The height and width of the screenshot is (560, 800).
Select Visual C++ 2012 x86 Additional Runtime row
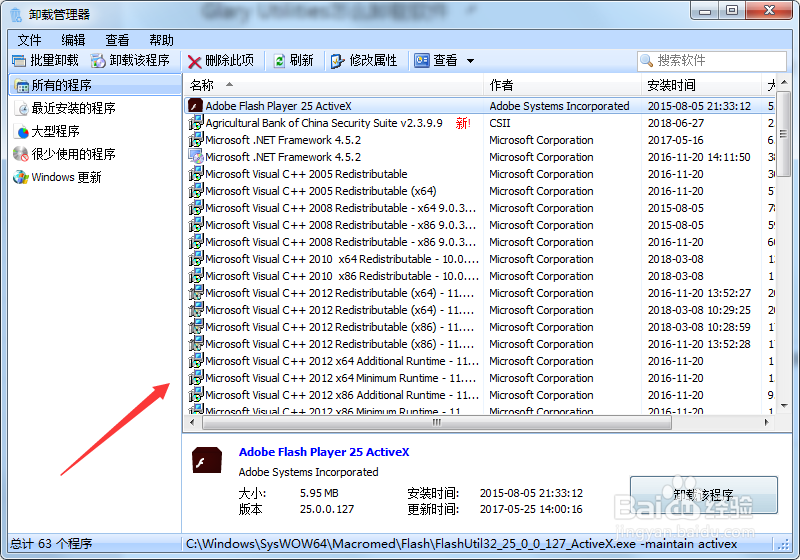(479, 395)
